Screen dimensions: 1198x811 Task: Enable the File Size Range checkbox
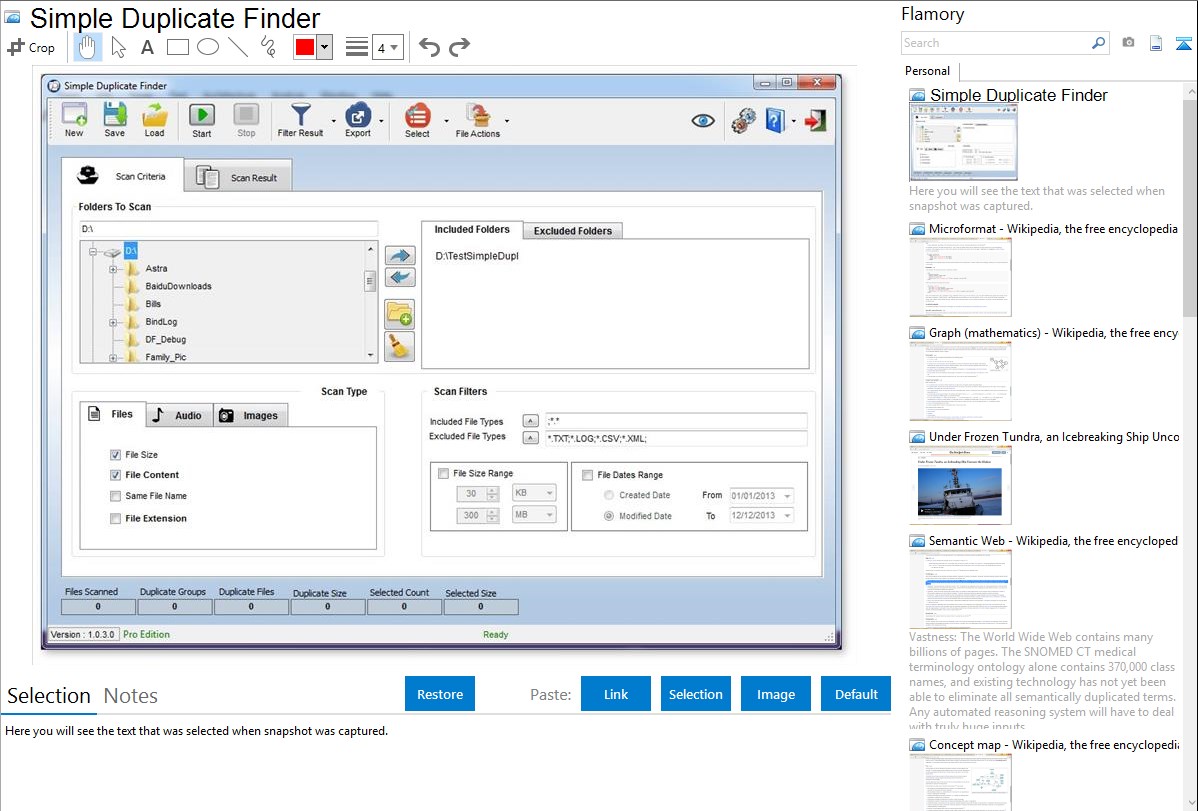[443, 474]
